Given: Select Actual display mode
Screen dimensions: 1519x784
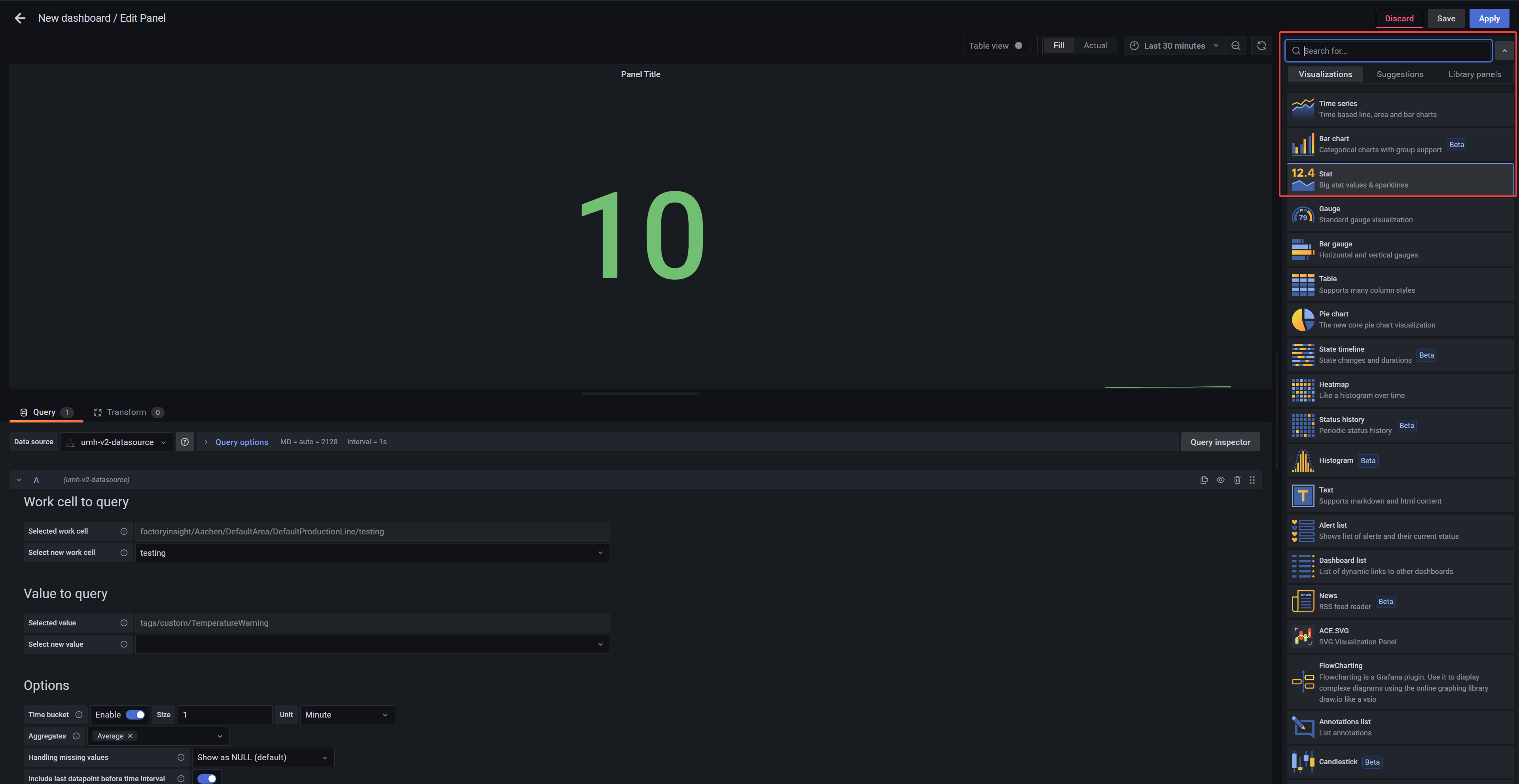Looking at the screenshot, I should [1096, 45].
